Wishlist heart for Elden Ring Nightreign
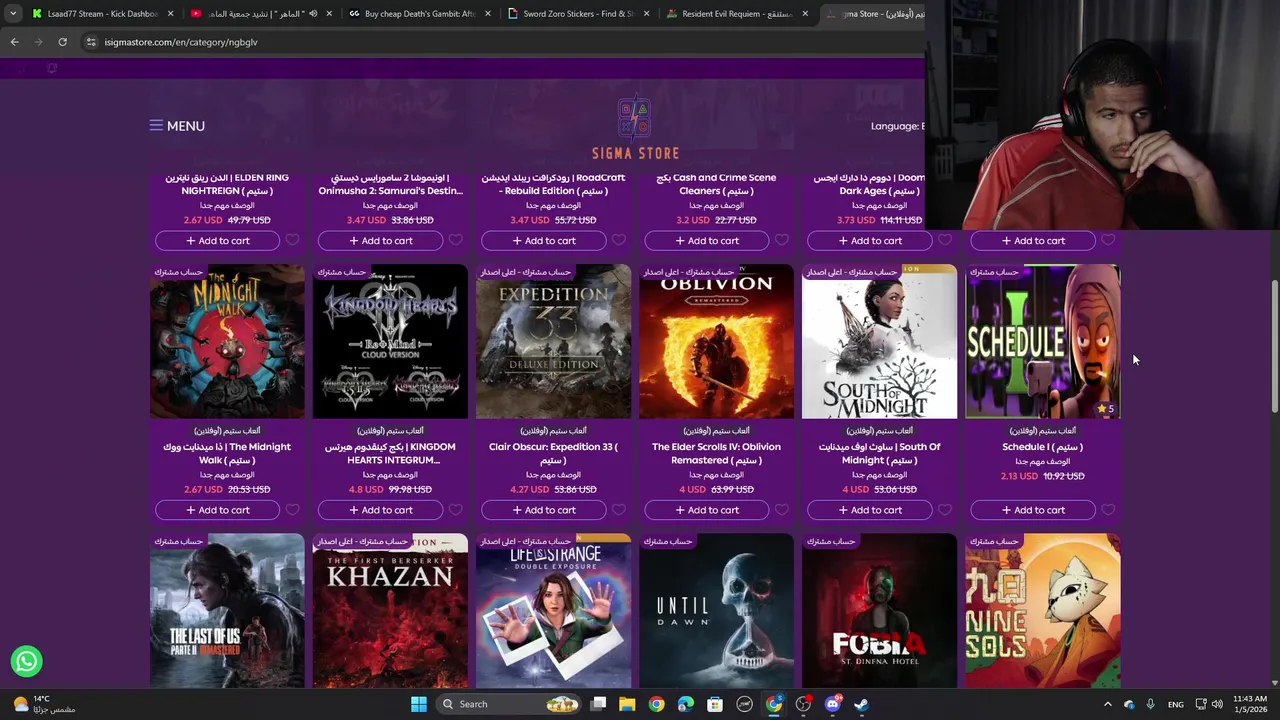 [x=292, y=240]
